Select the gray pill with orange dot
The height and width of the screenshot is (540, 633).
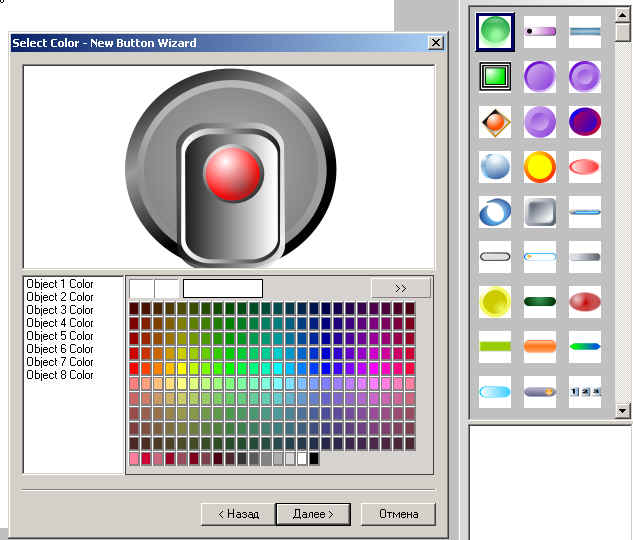540,391
